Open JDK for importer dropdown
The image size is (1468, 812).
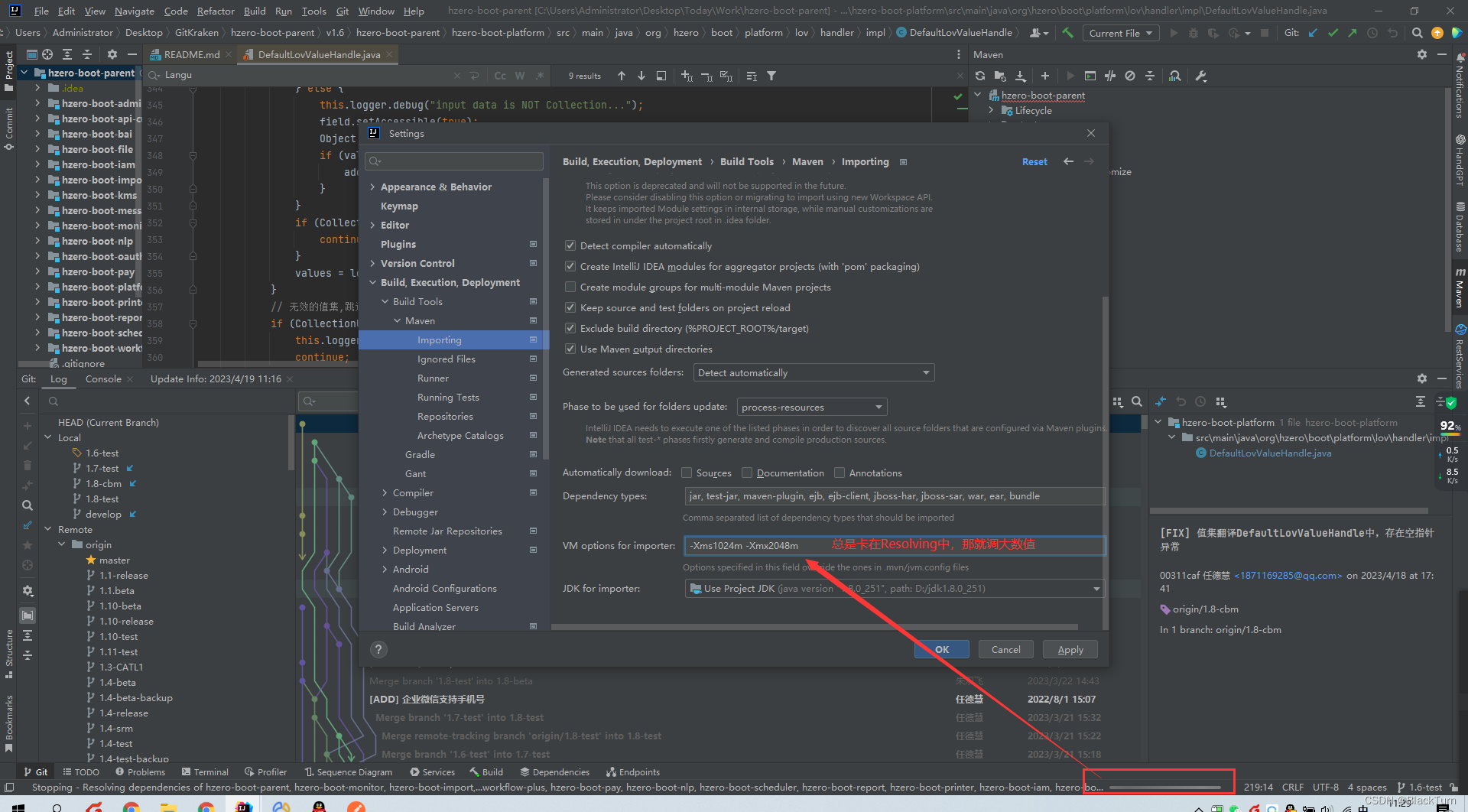[x=894, y=588]
